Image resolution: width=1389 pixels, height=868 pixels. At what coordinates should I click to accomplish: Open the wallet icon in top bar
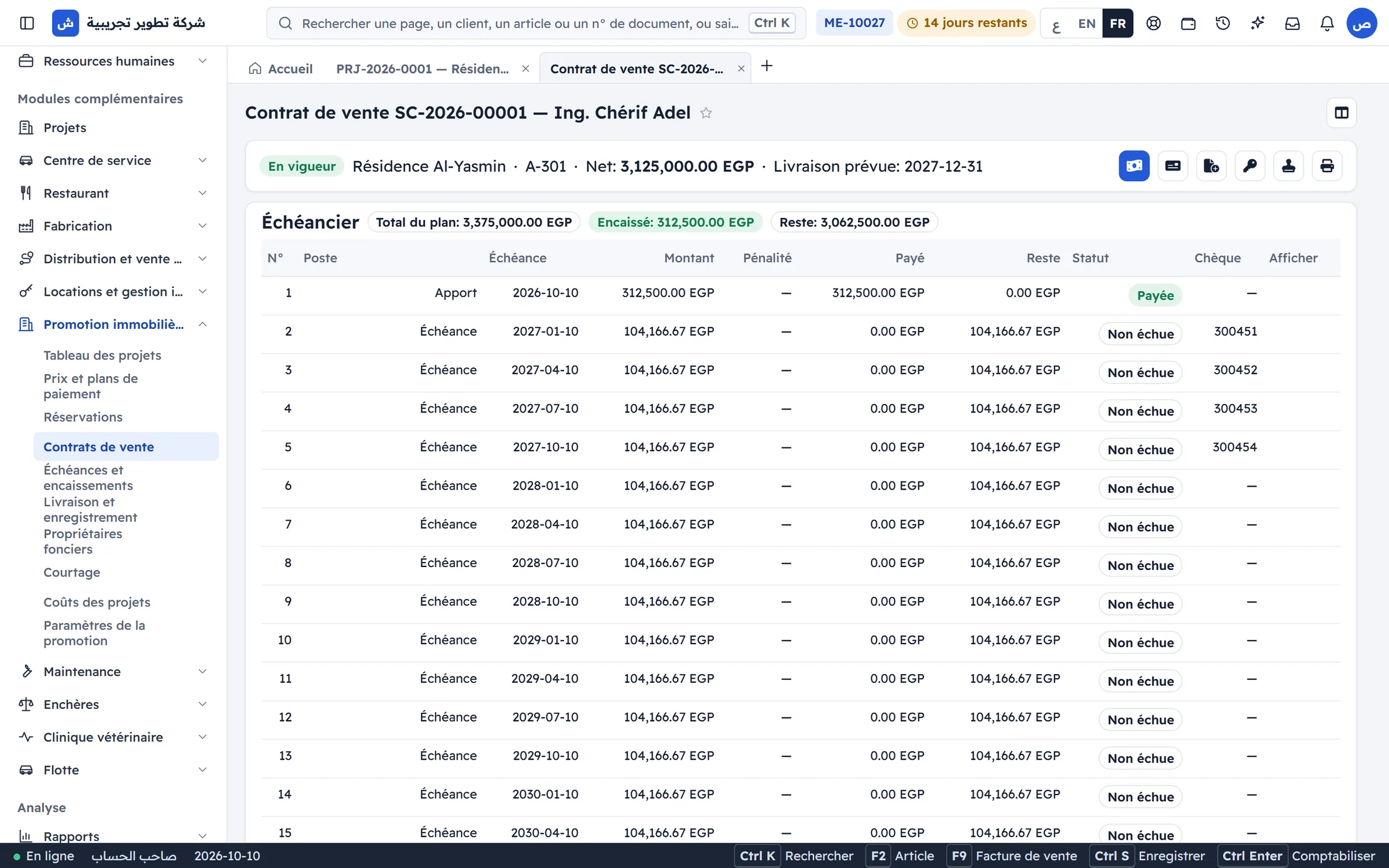click(1188, 23)
